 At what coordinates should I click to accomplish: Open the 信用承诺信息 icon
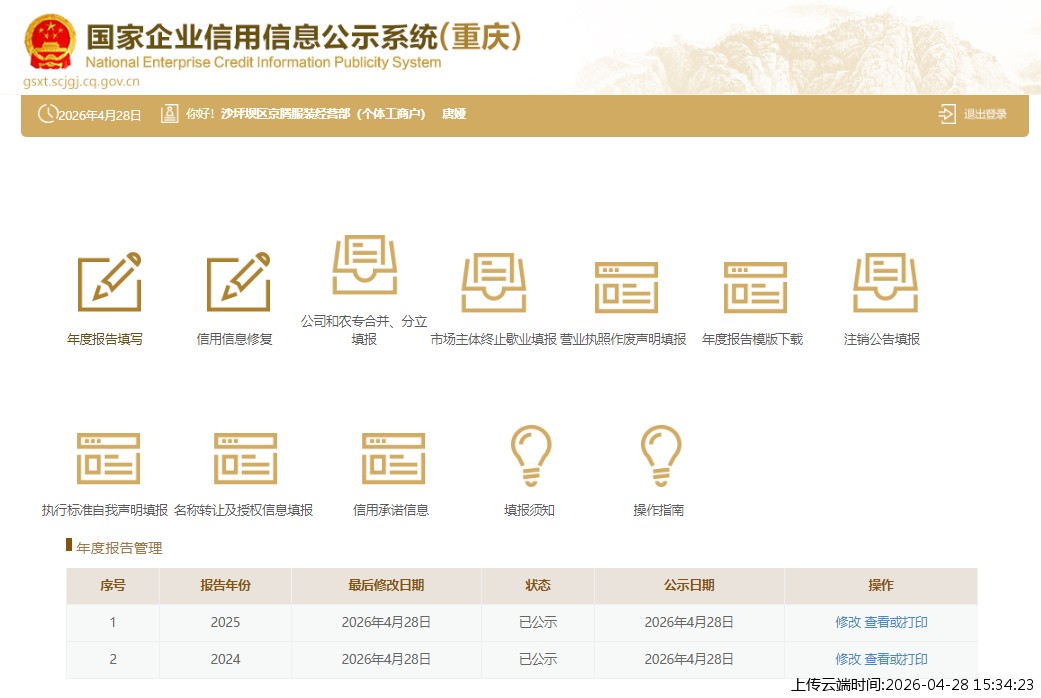393,458
